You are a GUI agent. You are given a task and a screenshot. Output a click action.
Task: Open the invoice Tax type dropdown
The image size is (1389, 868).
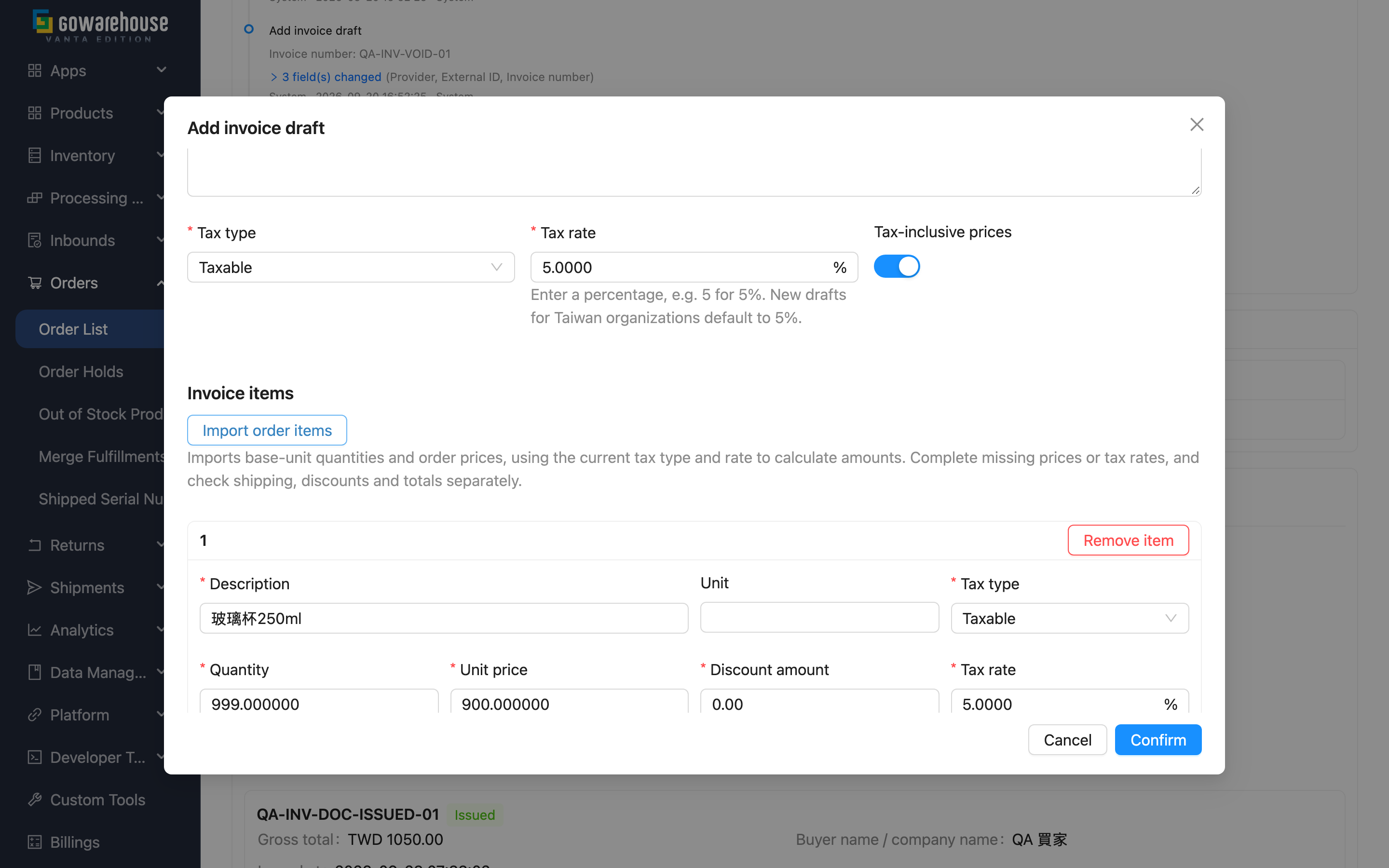tap(351, 268)
